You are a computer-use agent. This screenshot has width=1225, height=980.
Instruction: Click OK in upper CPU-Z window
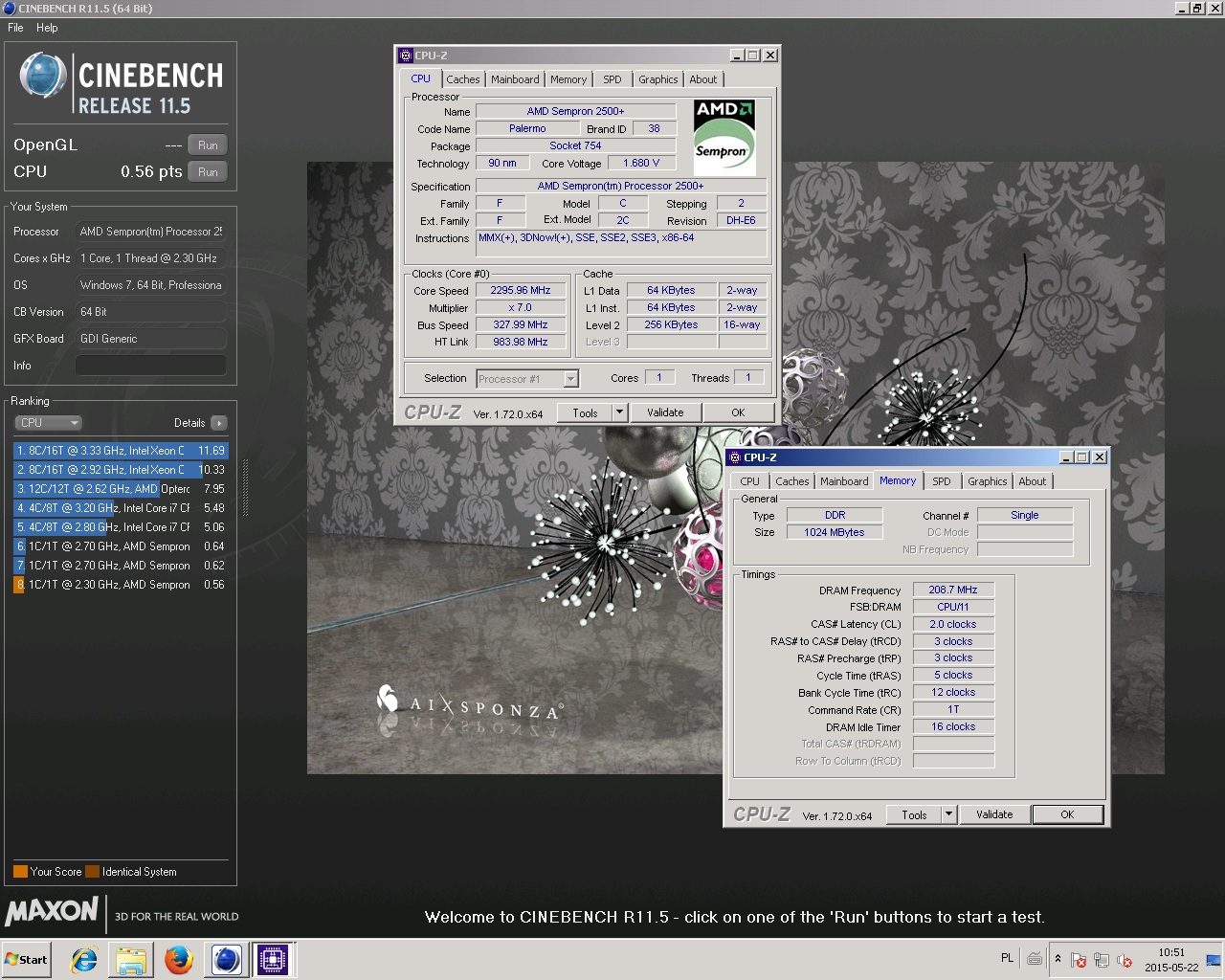(738, 413)
